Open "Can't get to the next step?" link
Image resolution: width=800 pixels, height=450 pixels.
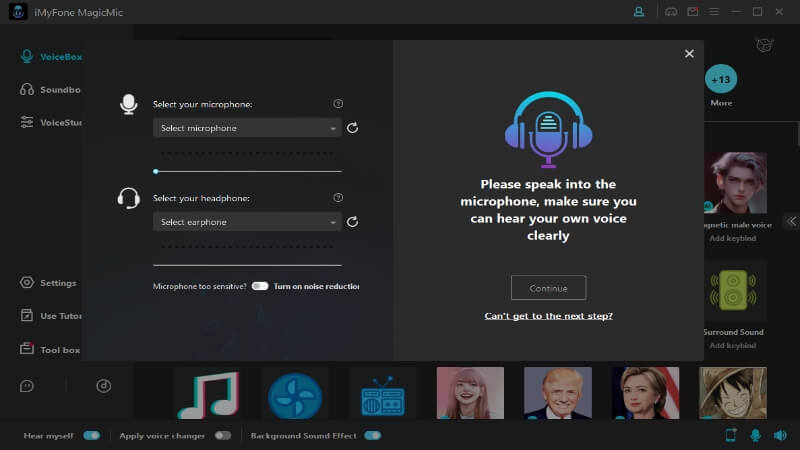click(x=548, y=316)
